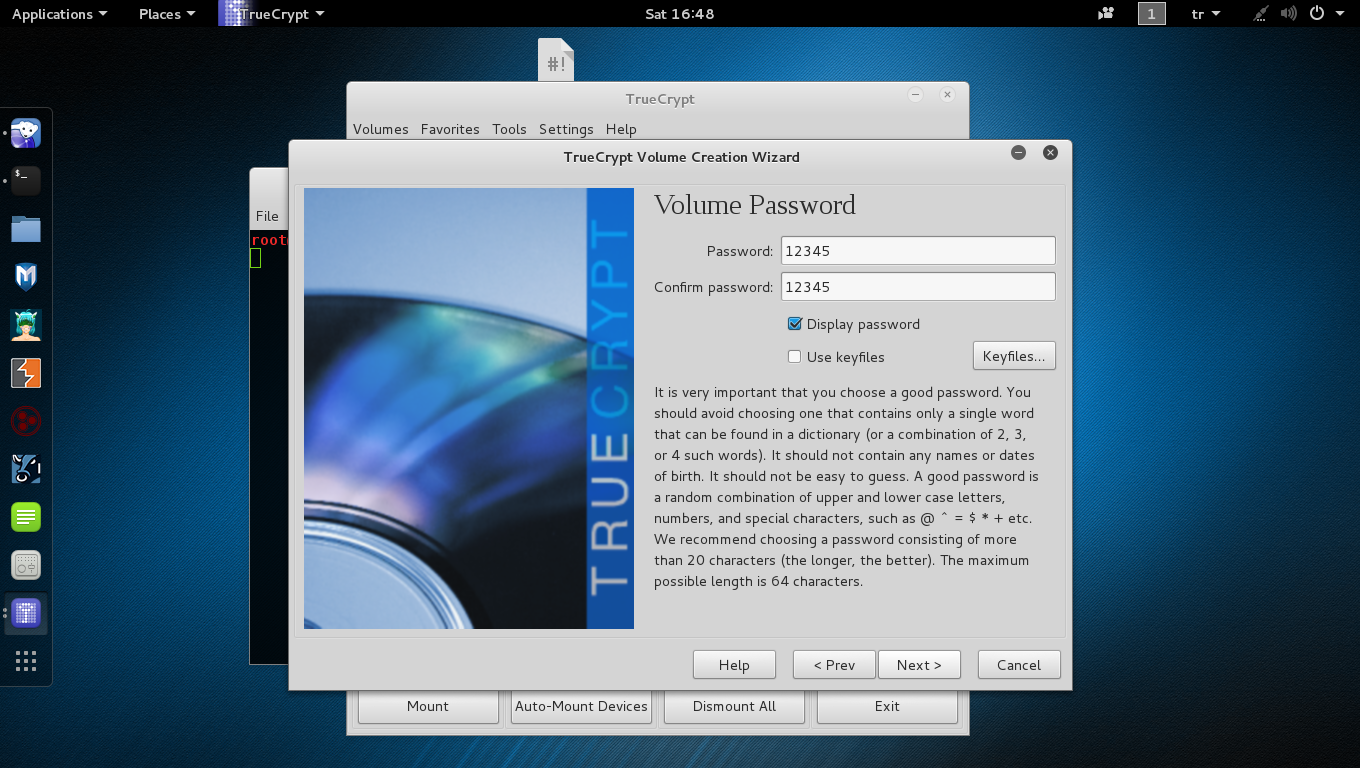Open the Files folder icon in dock

26,229
